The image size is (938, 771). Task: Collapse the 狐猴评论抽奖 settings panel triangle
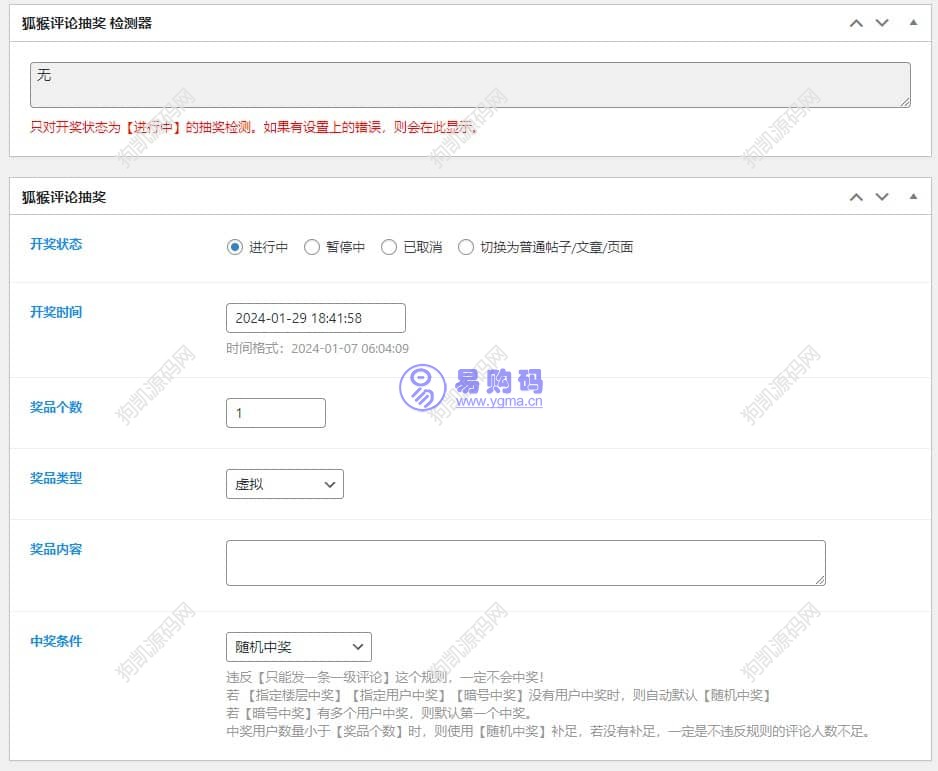pyautogui.click(x=913, y=196)
